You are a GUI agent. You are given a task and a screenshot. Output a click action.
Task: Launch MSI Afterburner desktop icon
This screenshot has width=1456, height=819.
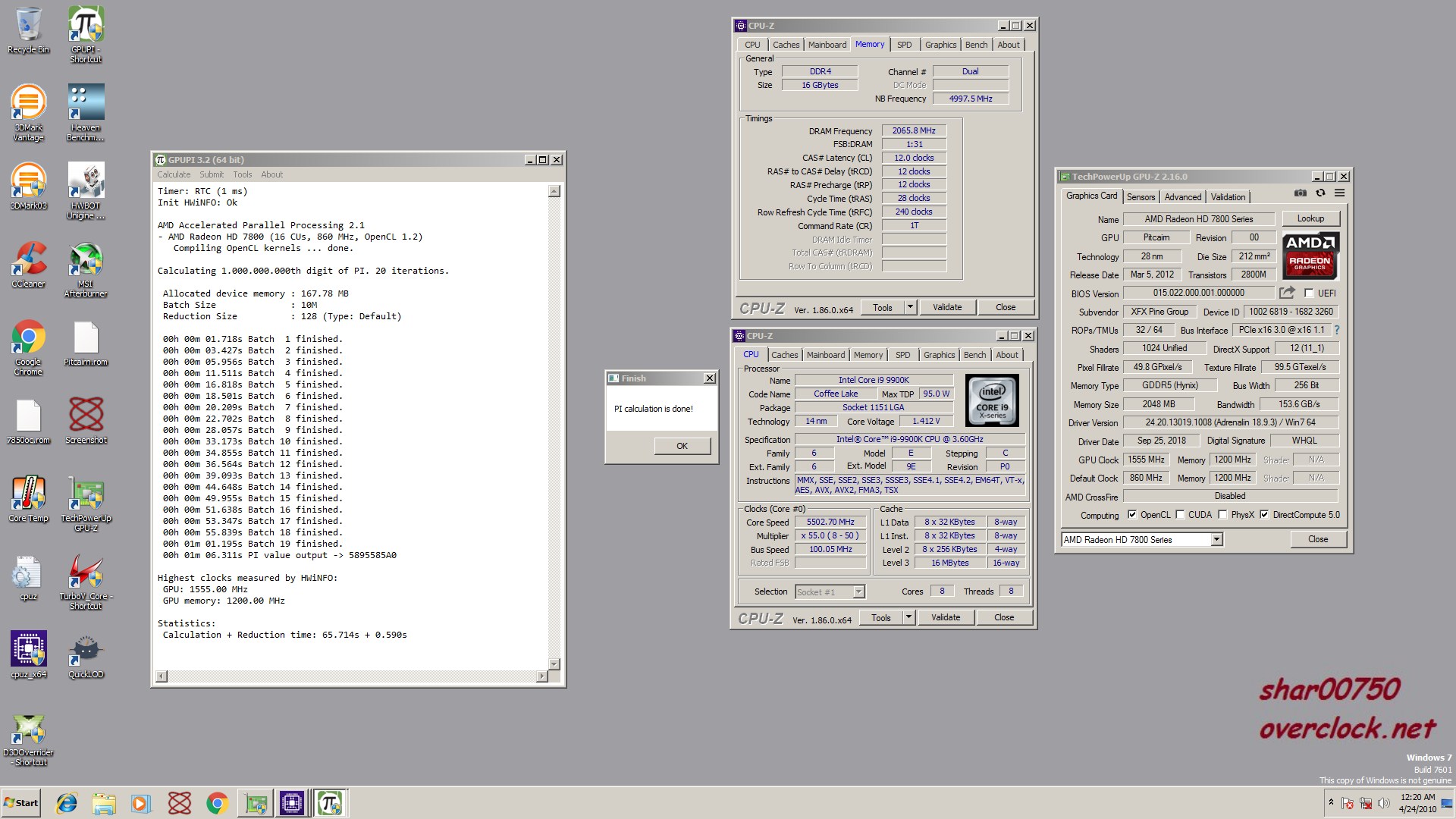[x=86, y=269]
